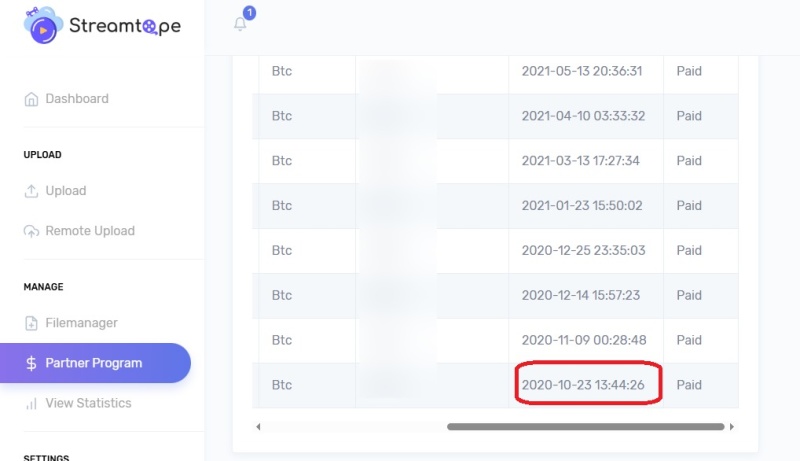The width and height of the screenshot is (800, 461).
Task: Click the Partner Program dollar icon
Action: tap(31, 363)
